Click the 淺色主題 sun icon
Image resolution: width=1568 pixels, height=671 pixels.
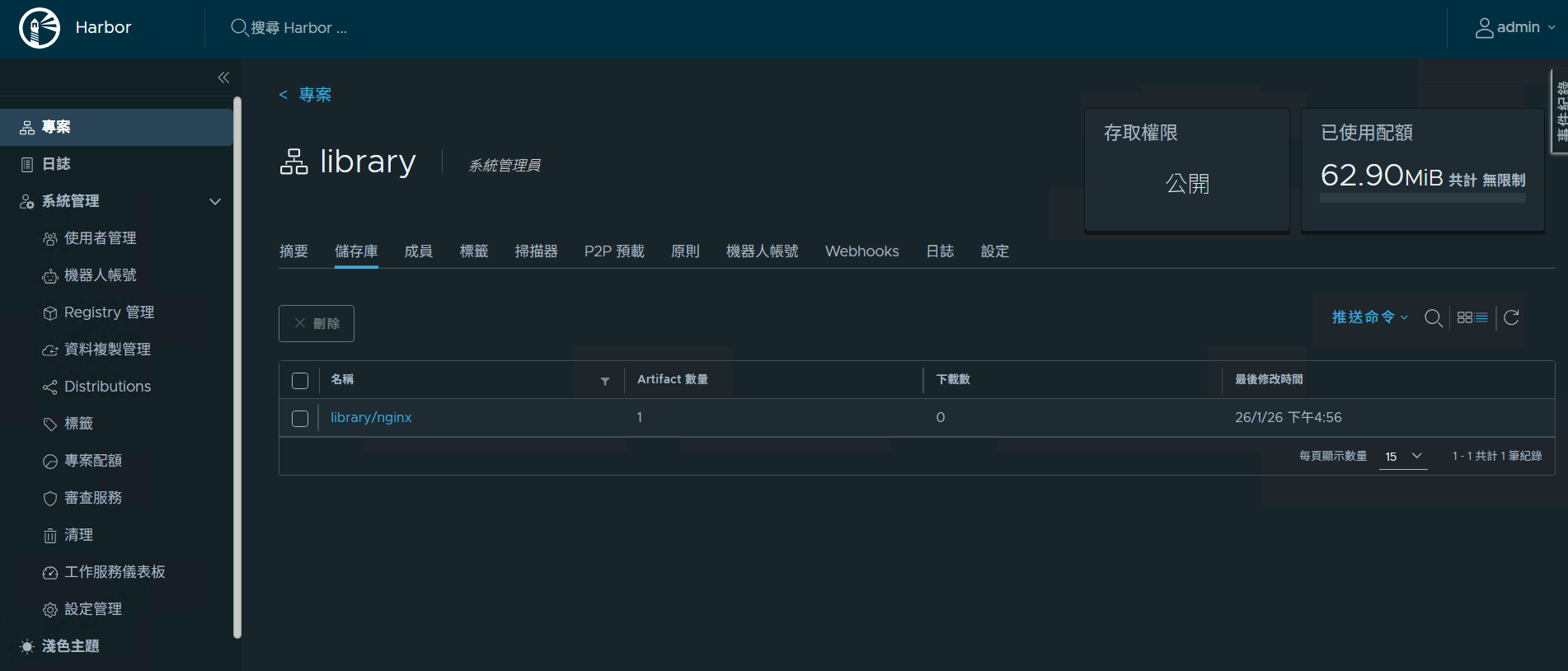27,646
